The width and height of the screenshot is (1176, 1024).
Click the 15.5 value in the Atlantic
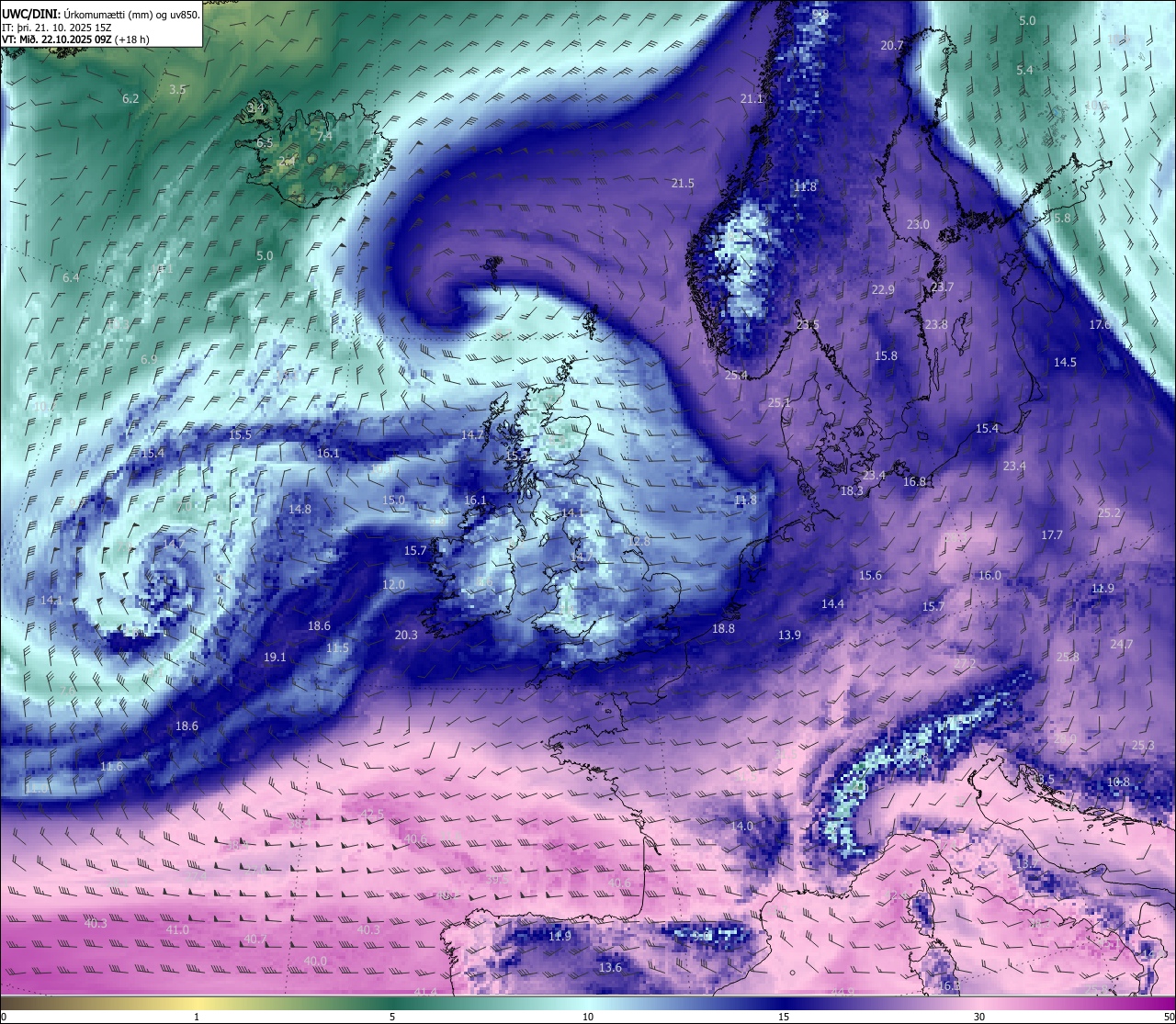[x=240, y=434]
